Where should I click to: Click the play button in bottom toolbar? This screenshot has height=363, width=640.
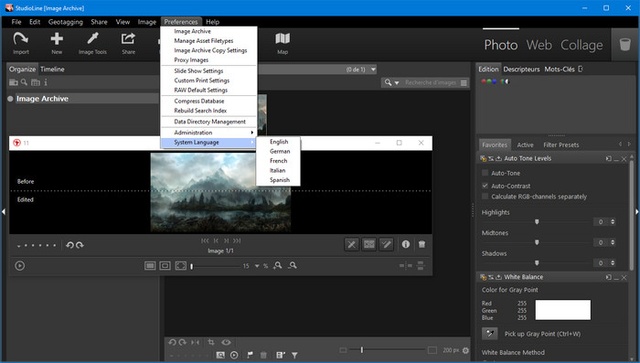(x=234, y=355)
